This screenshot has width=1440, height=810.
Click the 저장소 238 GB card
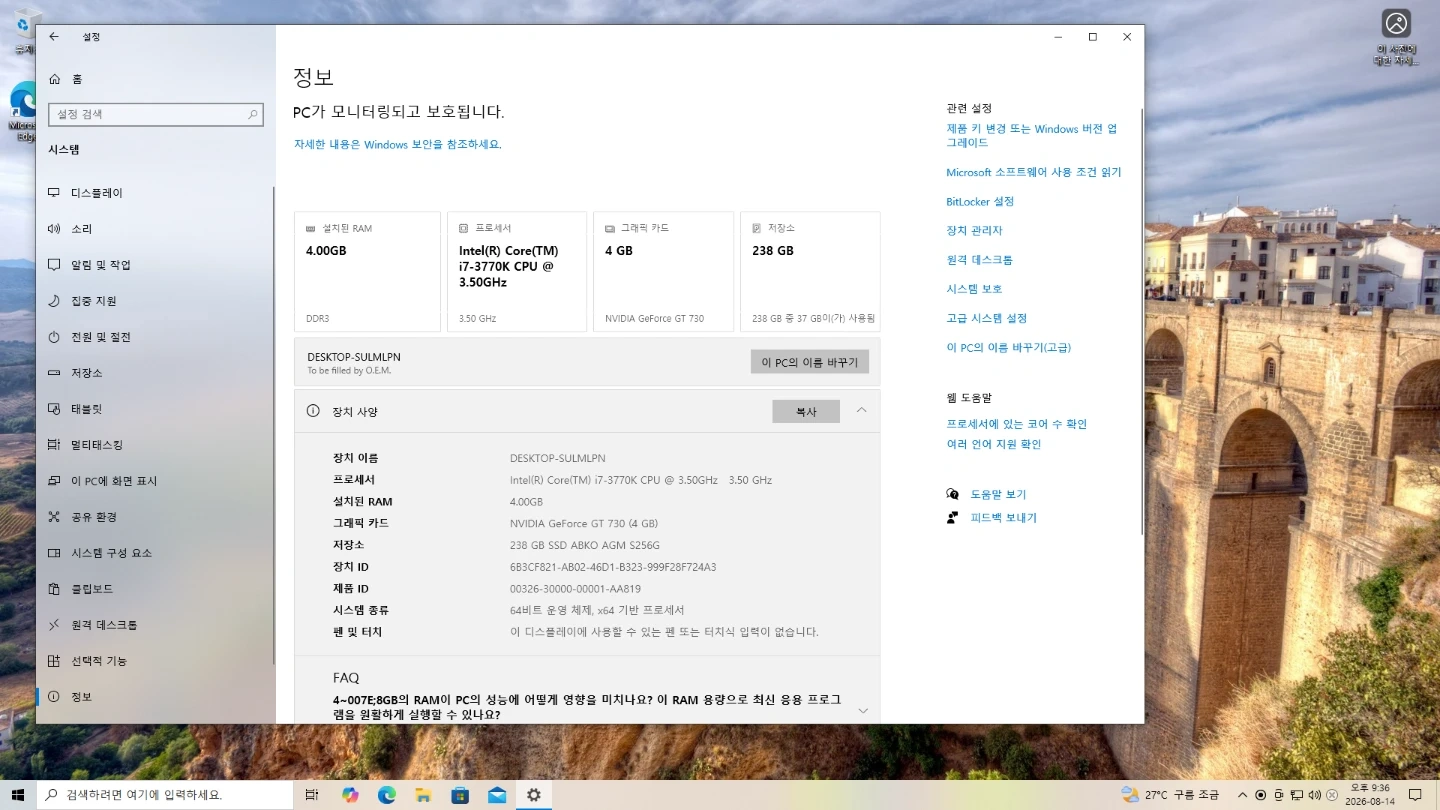click(810, 271)
